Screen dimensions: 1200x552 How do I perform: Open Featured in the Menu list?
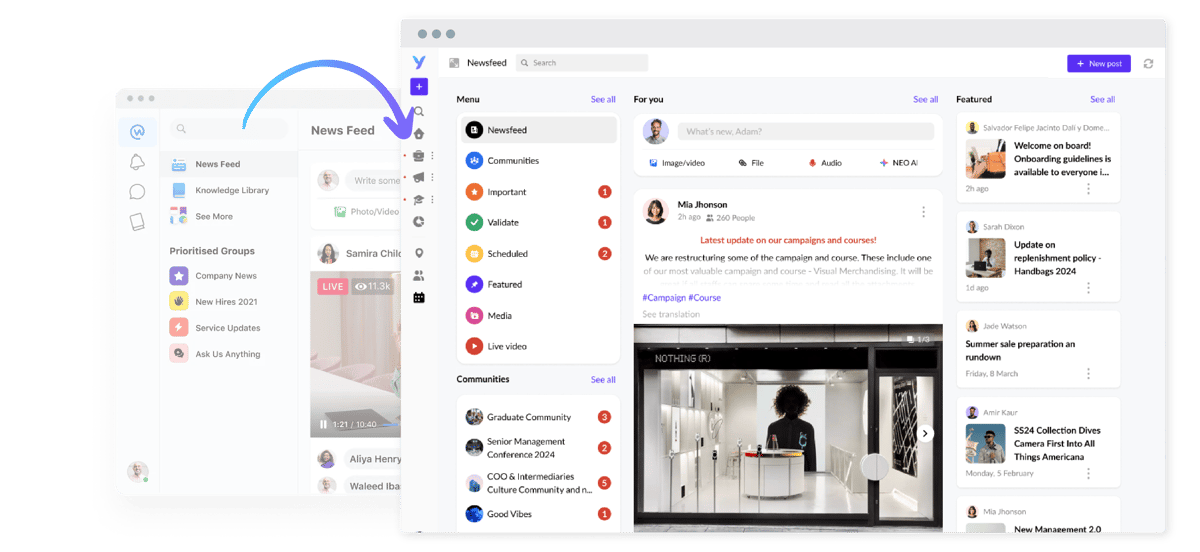[x=539, y=285]
